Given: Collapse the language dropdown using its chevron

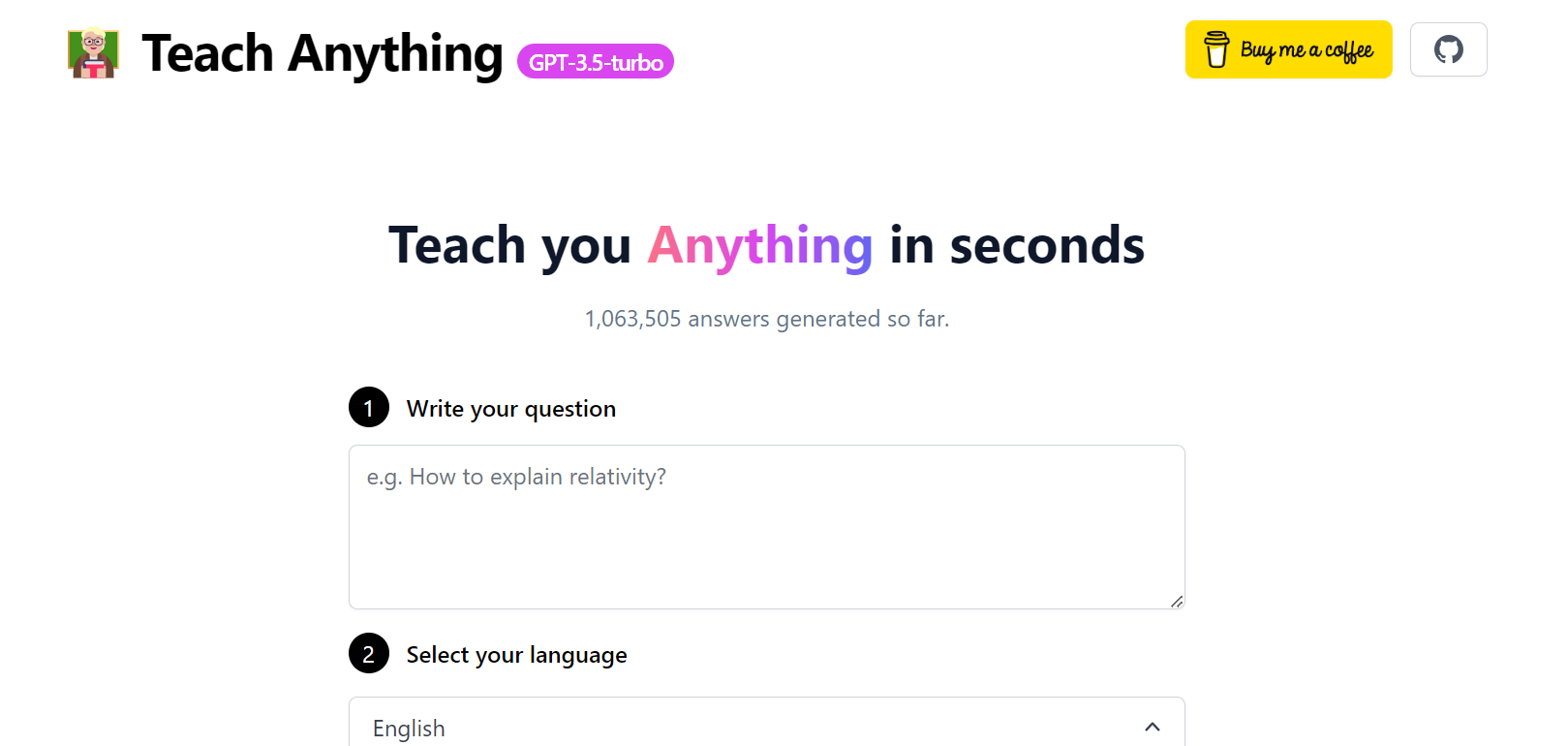Looking at the screenshot, I should tap(1152, 727).
